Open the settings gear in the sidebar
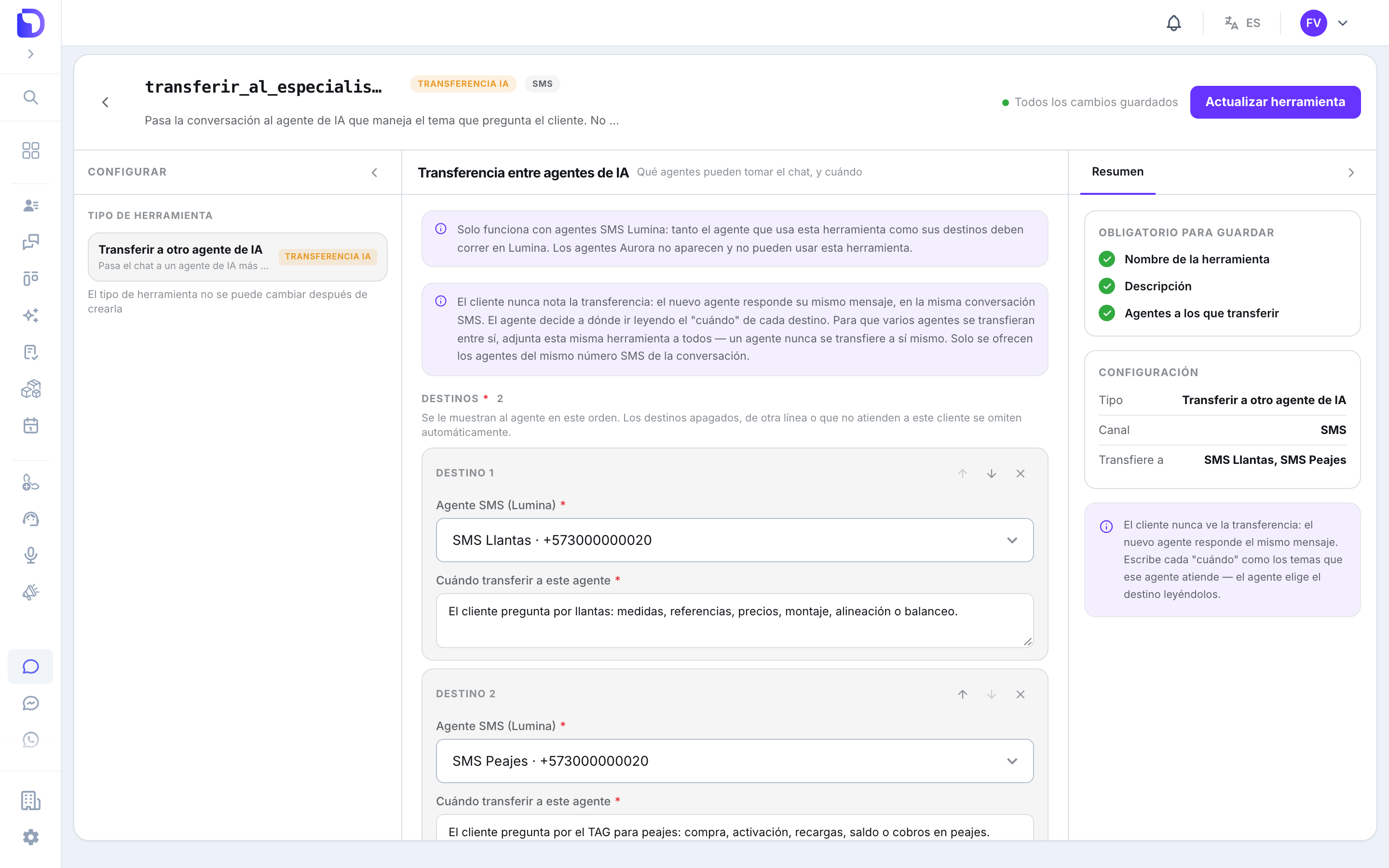 pos(30,837)
